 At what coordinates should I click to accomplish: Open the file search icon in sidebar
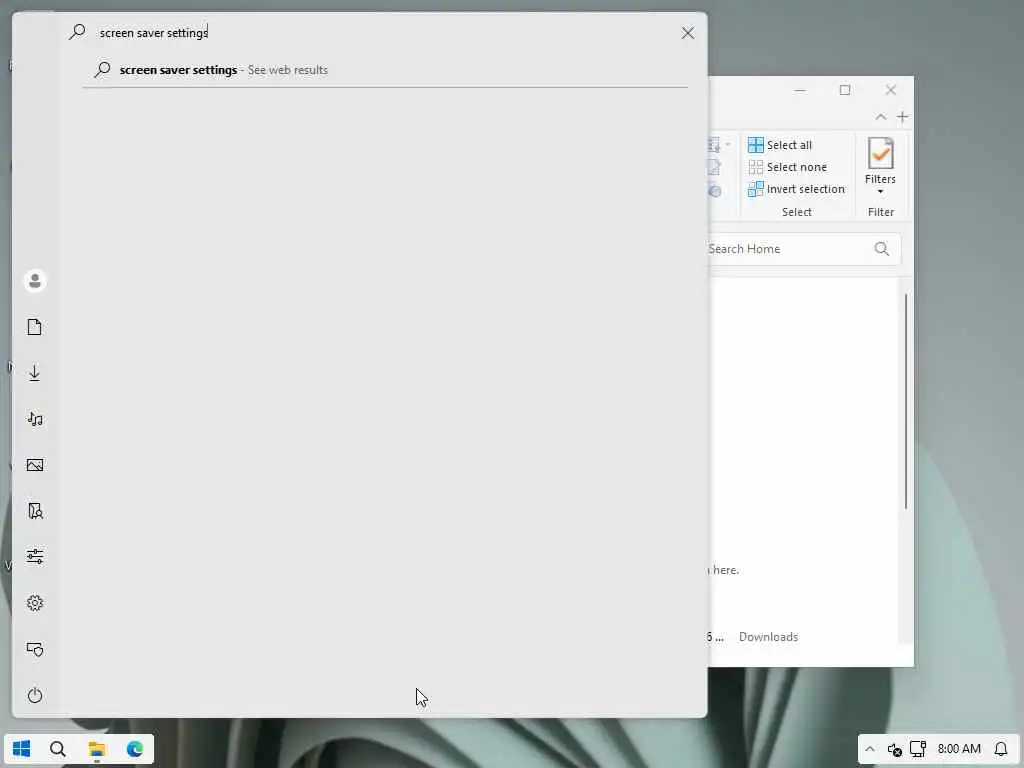pos(35,511)
